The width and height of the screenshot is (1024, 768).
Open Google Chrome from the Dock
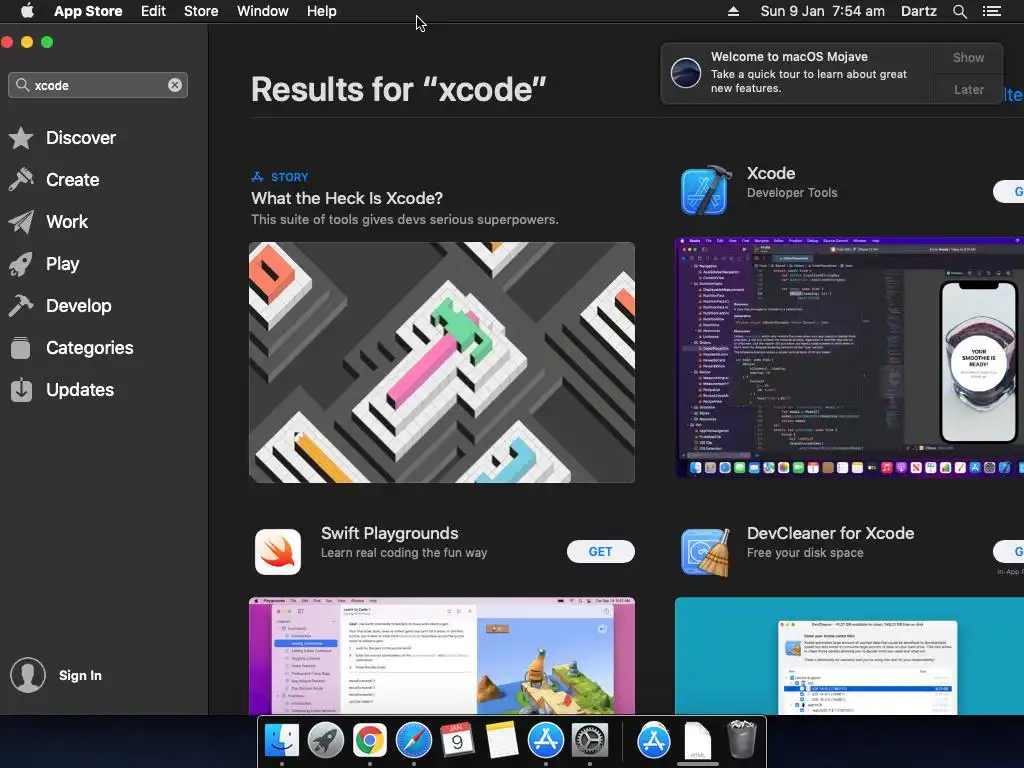pos(370,741)
